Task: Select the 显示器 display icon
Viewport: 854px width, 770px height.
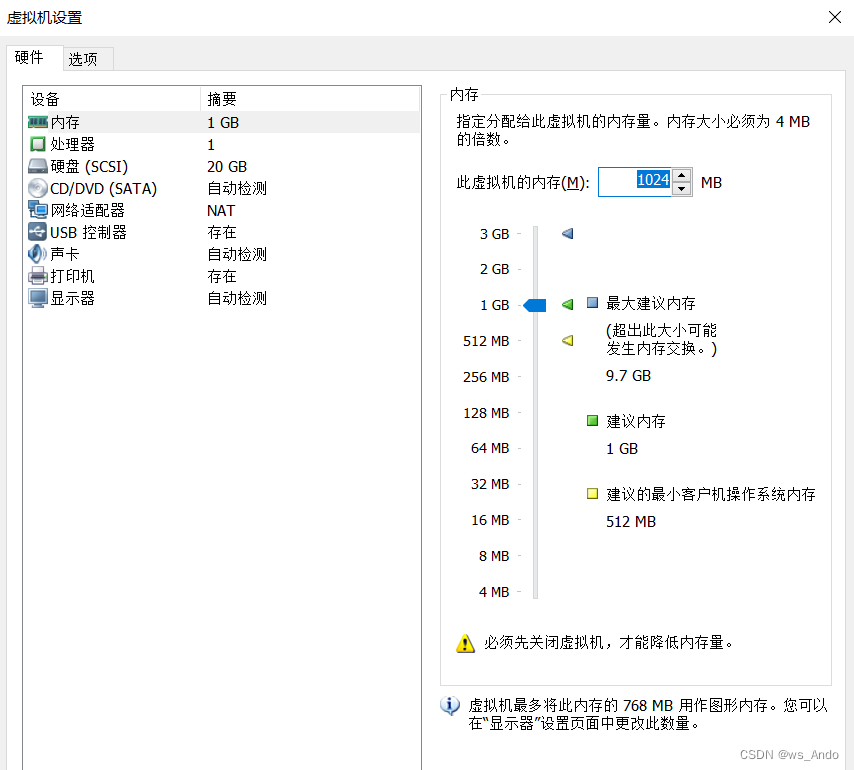Action: tap(38, 298)
